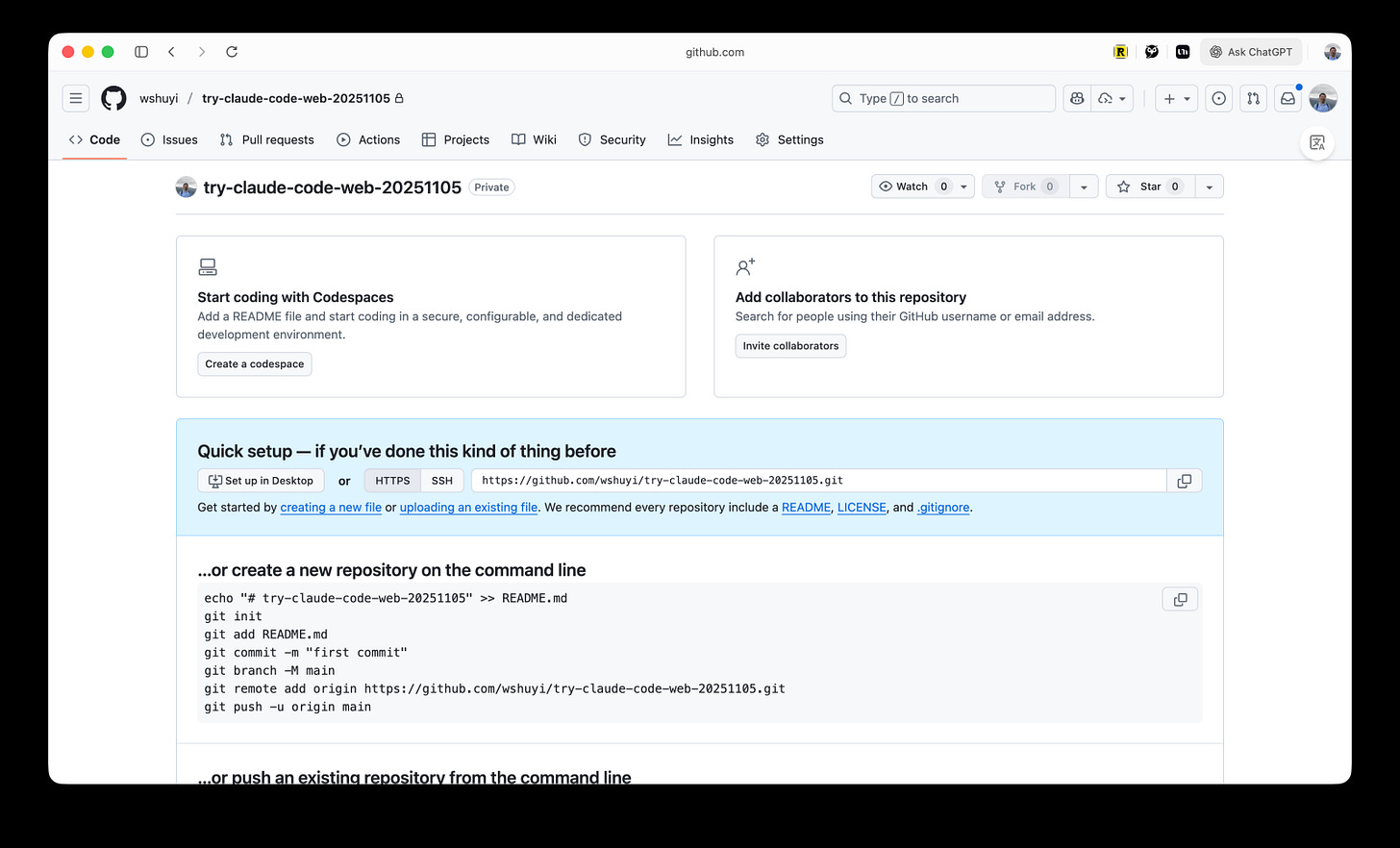Click the Private visibility badge
Viewport: 1400px width, 848px height.
tap(491, 187)
